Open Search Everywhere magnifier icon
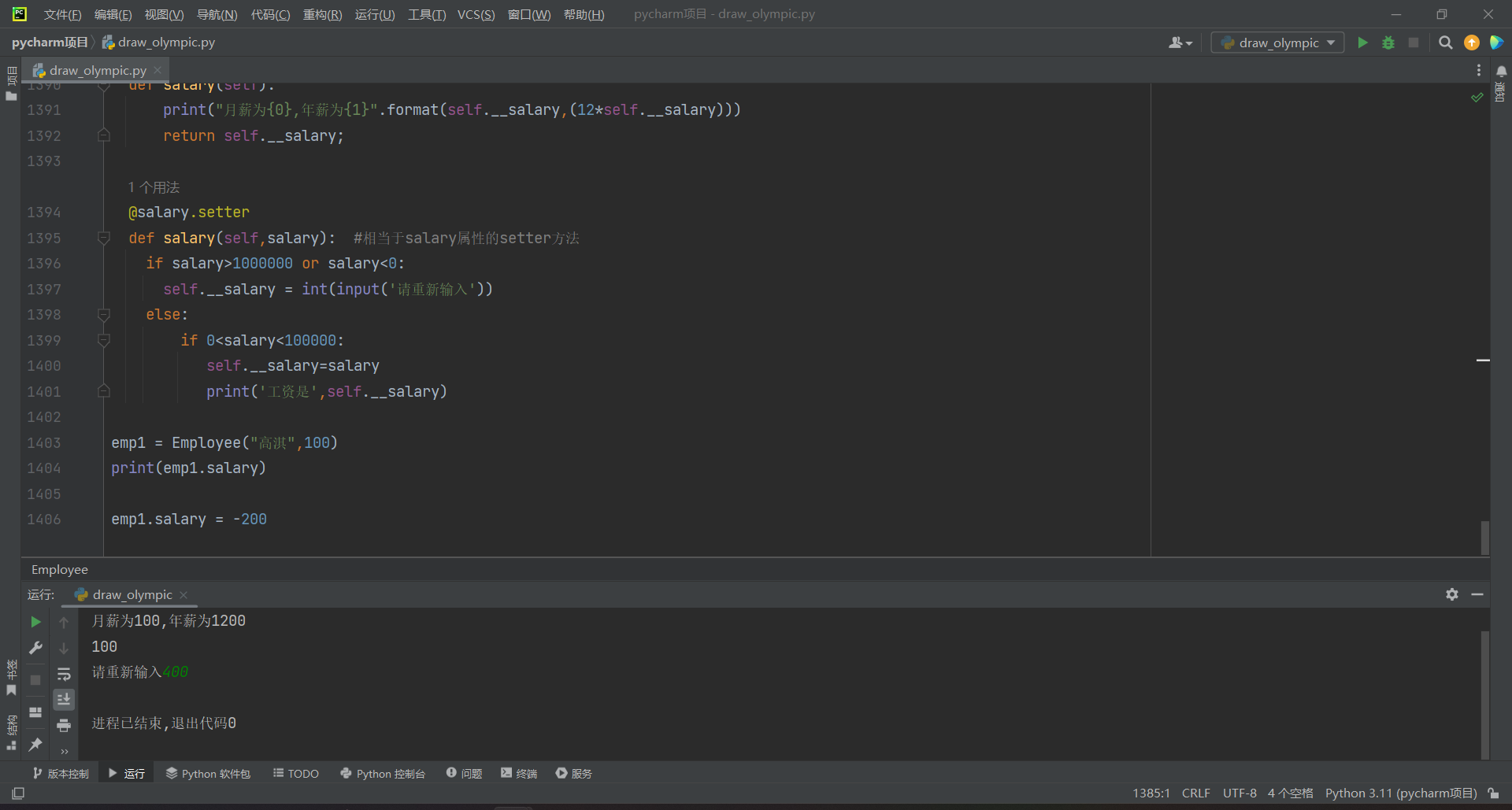Screen dimensions: 1512x810 tap(1445, 43)
